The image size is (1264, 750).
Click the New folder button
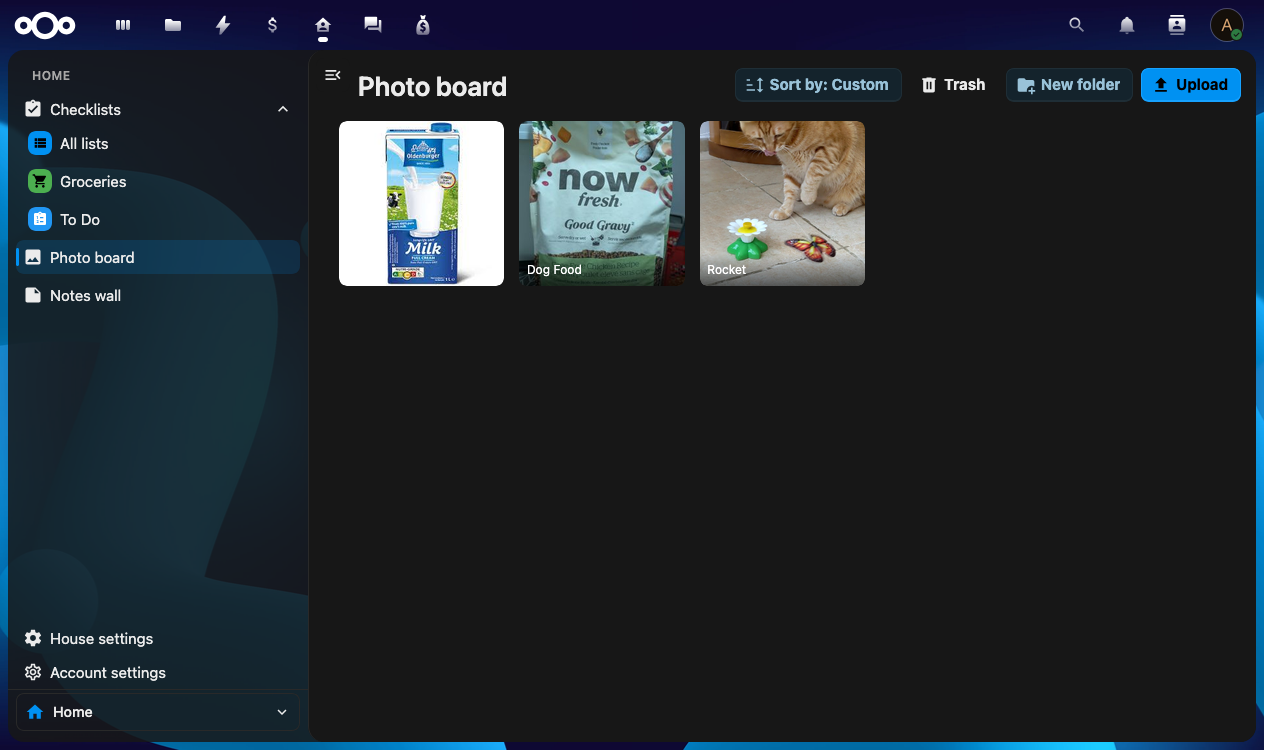[x=1069, y=85]
